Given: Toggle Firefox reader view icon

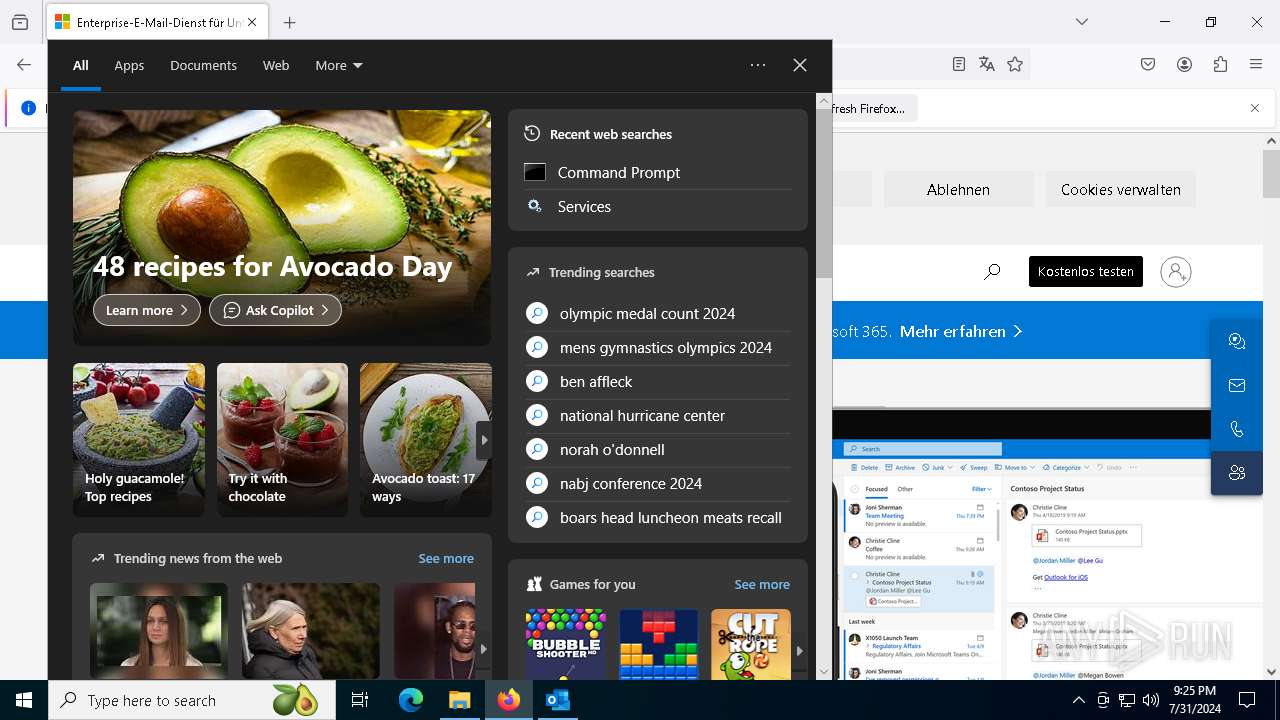Looking at the screenshot, I should (x=959, y=64).
